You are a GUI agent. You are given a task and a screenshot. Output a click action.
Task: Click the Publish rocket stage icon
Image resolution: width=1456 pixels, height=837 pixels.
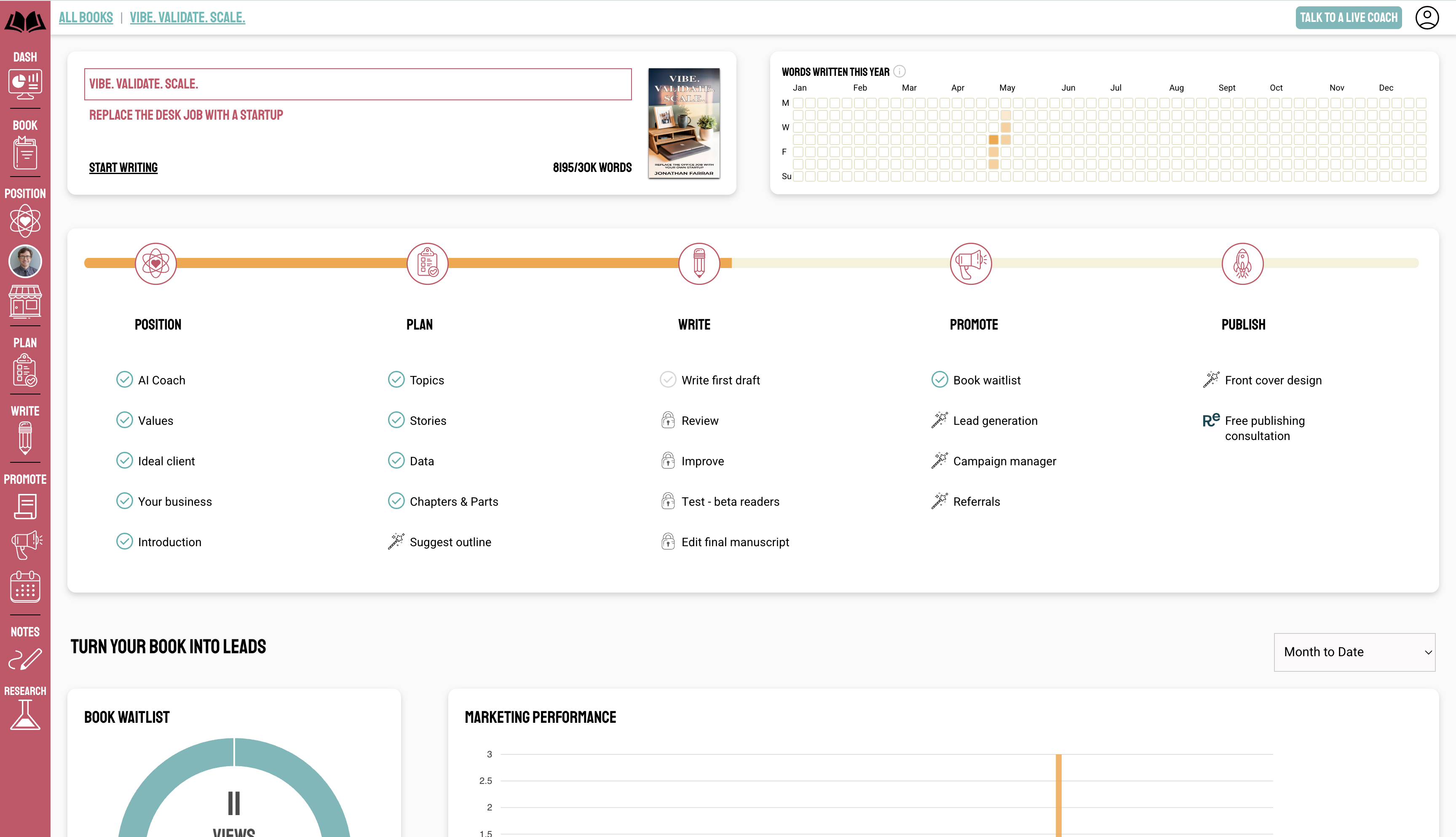pyautogui.click(x=1242, y=263)
